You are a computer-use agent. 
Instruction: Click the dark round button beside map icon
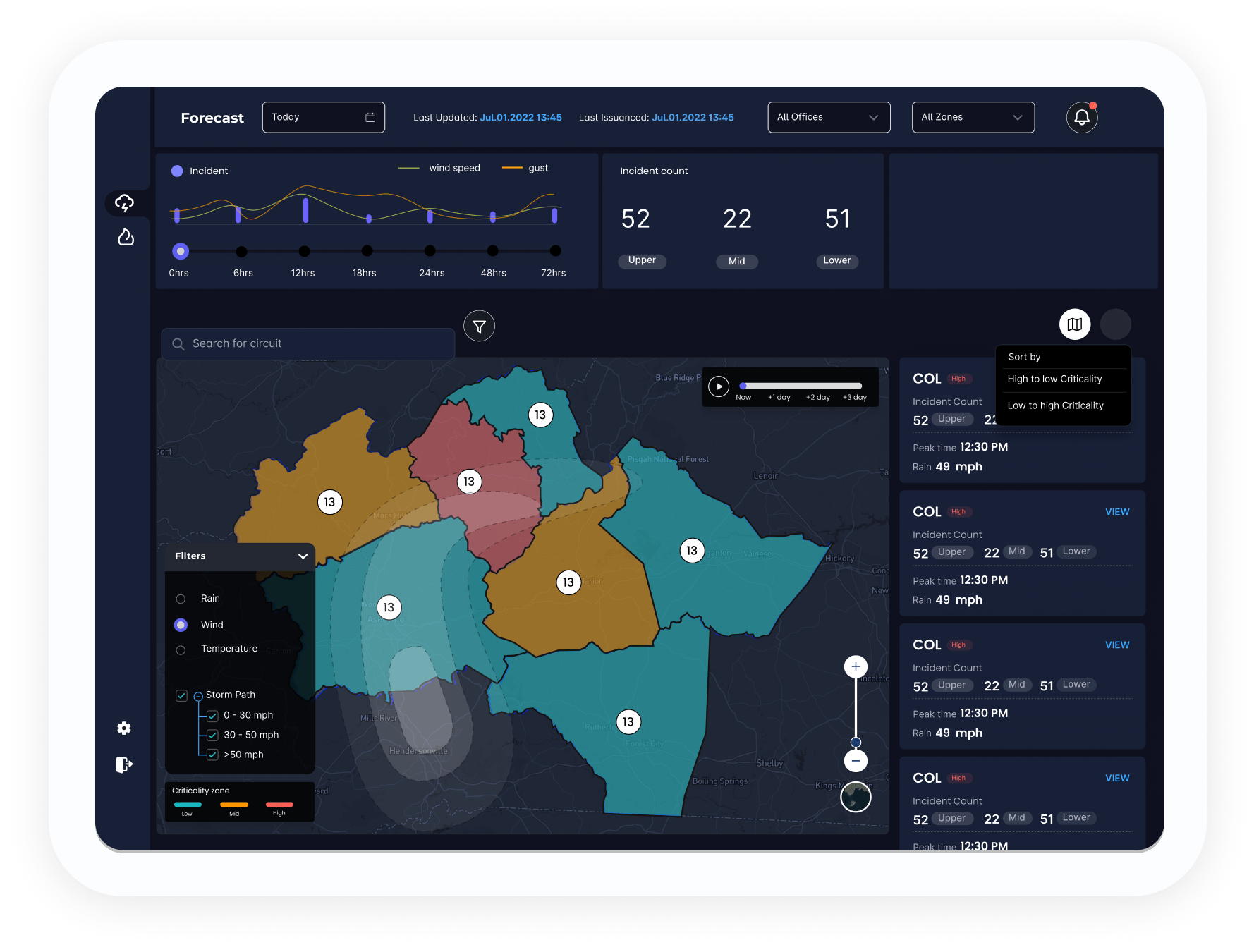point(1116,324)
